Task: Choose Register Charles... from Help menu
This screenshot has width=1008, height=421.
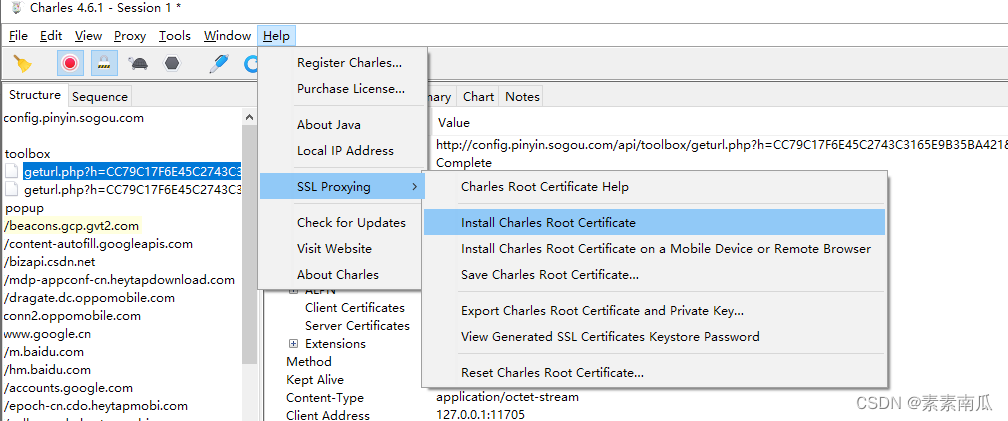Action: coord(349,63)
